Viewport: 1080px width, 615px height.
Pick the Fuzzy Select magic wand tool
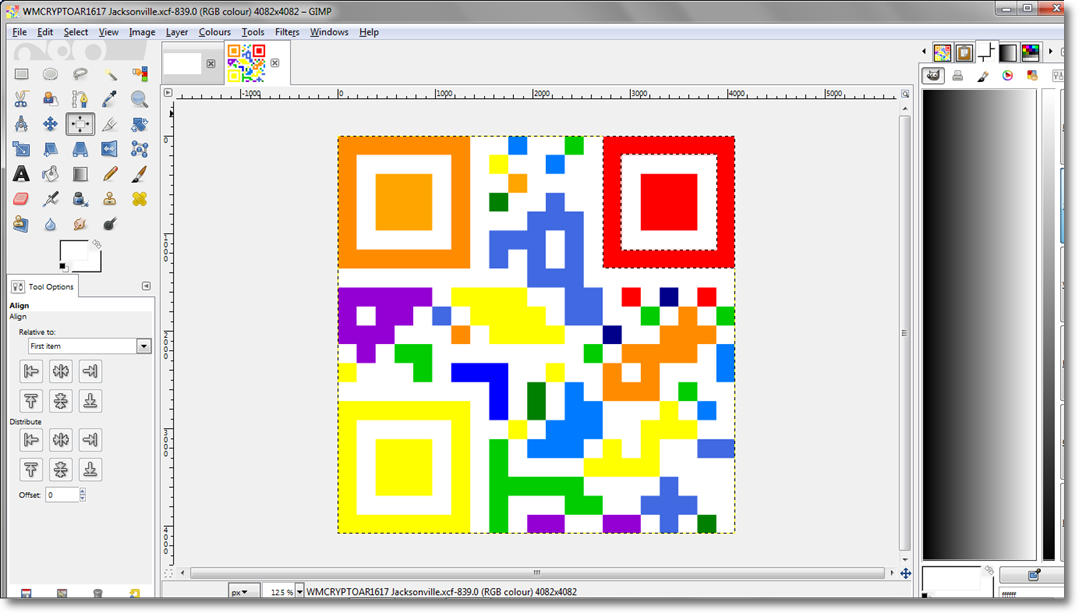point(110,74)
